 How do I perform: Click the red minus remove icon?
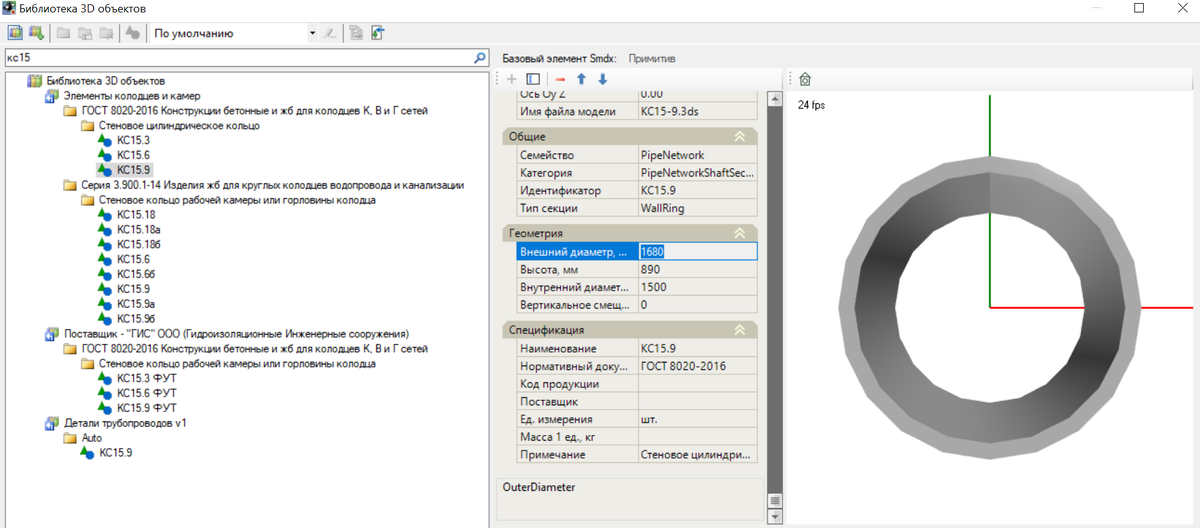560,79
